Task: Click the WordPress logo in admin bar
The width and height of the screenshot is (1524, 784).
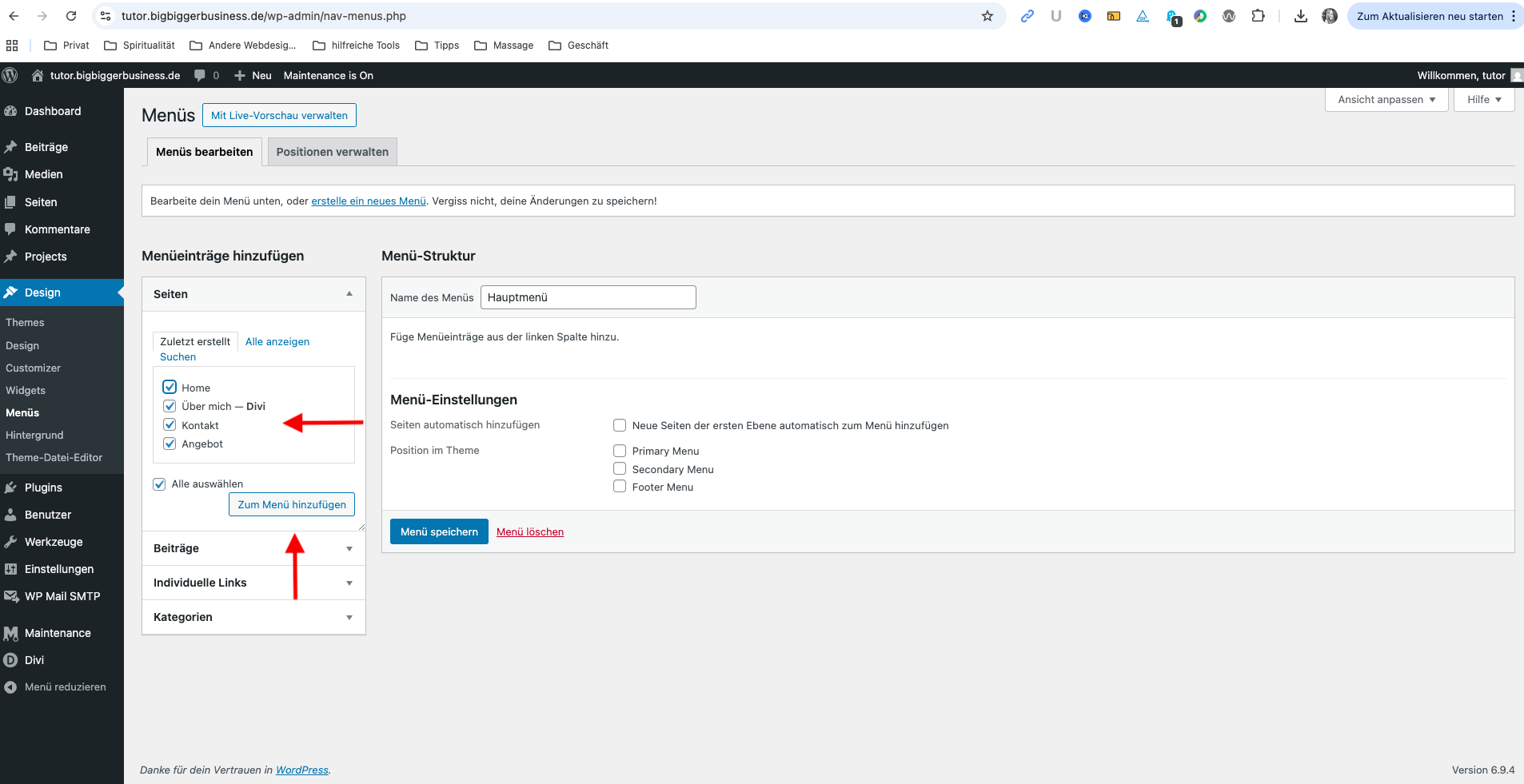Action: click(x=10, y=75)
